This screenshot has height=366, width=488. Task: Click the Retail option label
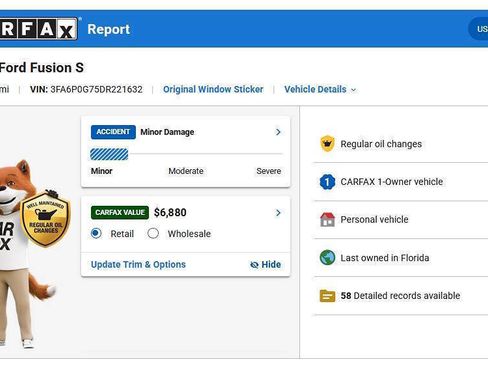pyautogui.click(x=122, y=234)
